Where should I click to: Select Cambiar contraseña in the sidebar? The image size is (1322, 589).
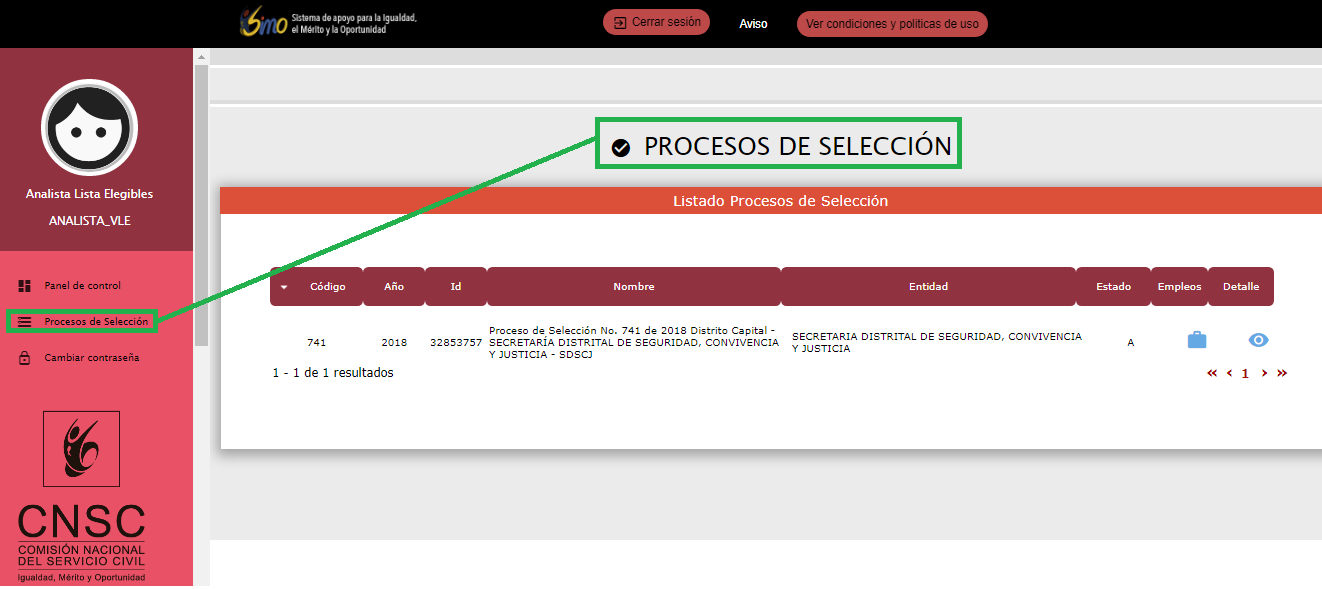pyautogui.click(x=91, y=358)
